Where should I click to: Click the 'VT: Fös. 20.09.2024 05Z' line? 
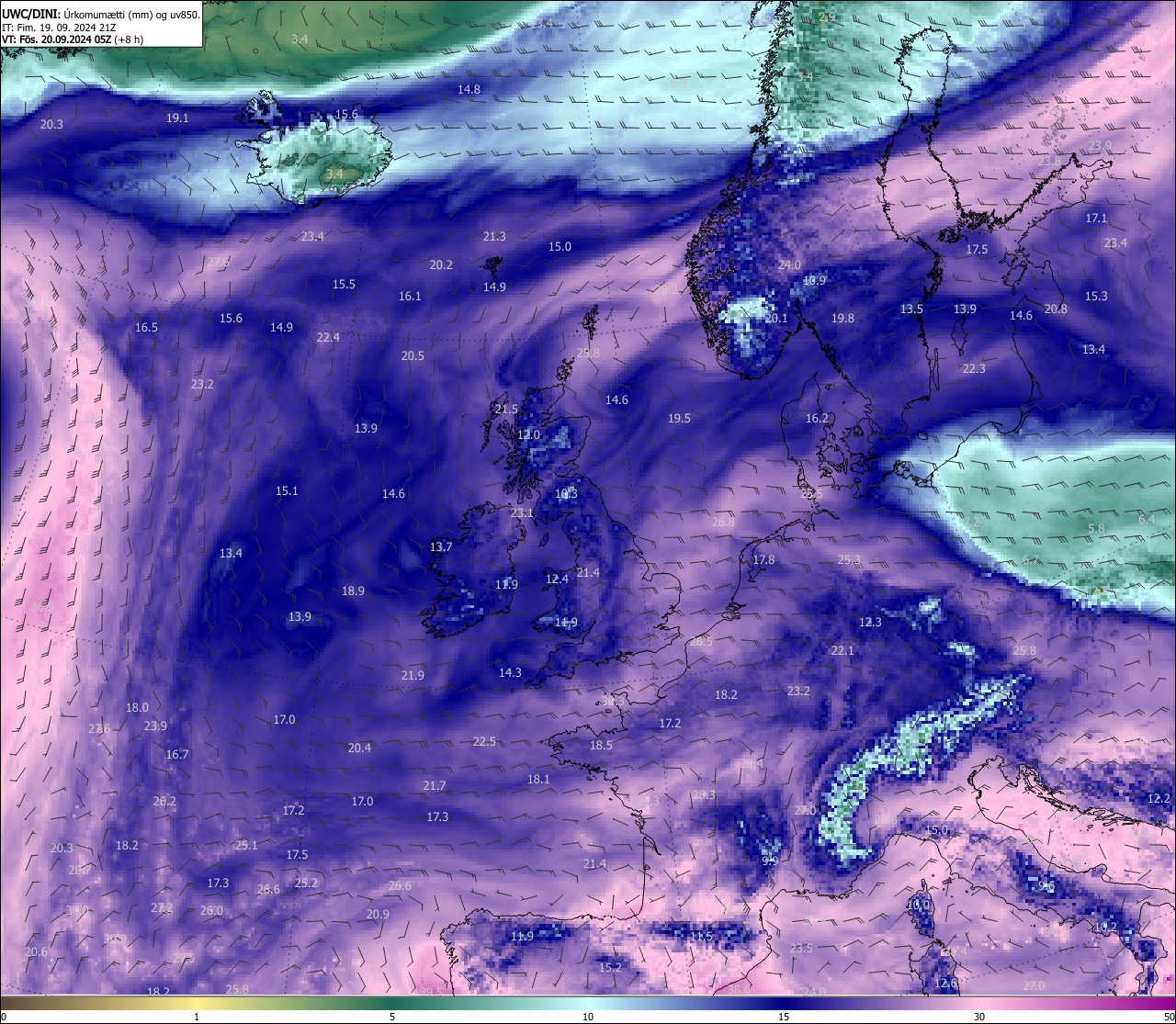[x=73, y=39]
